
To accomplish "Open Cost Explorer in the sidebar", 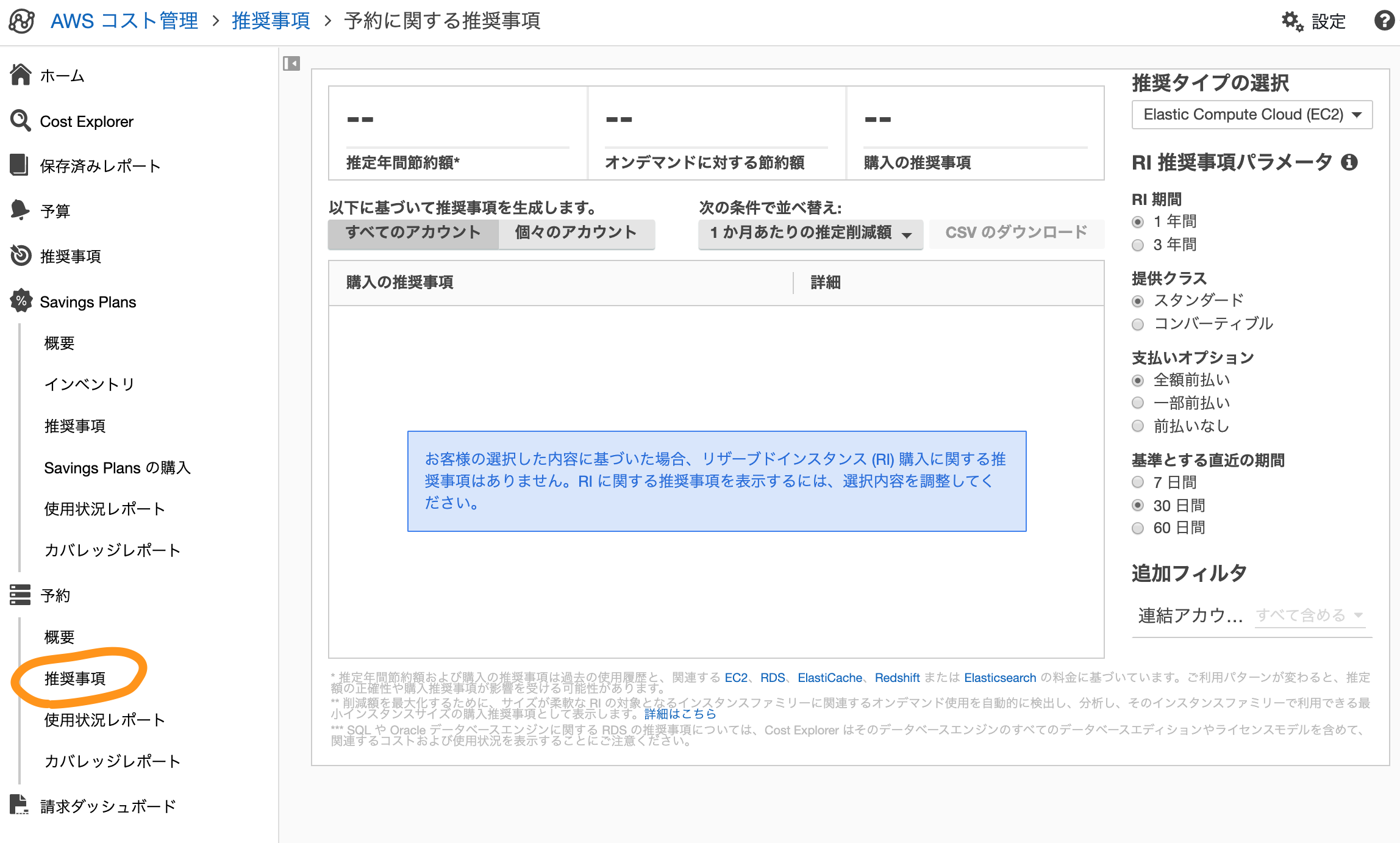I will 87,121.
